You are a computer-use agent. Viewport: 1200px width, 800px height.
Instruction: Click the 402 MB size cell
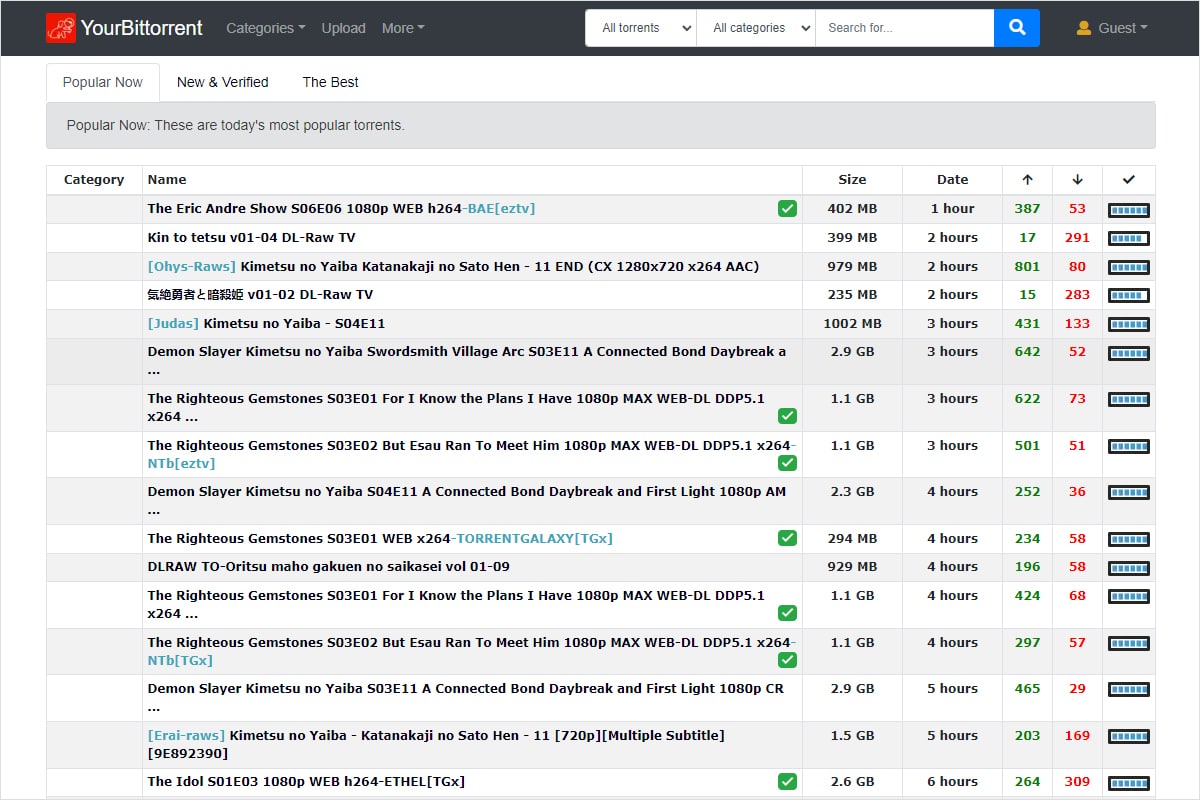[852, 209]
